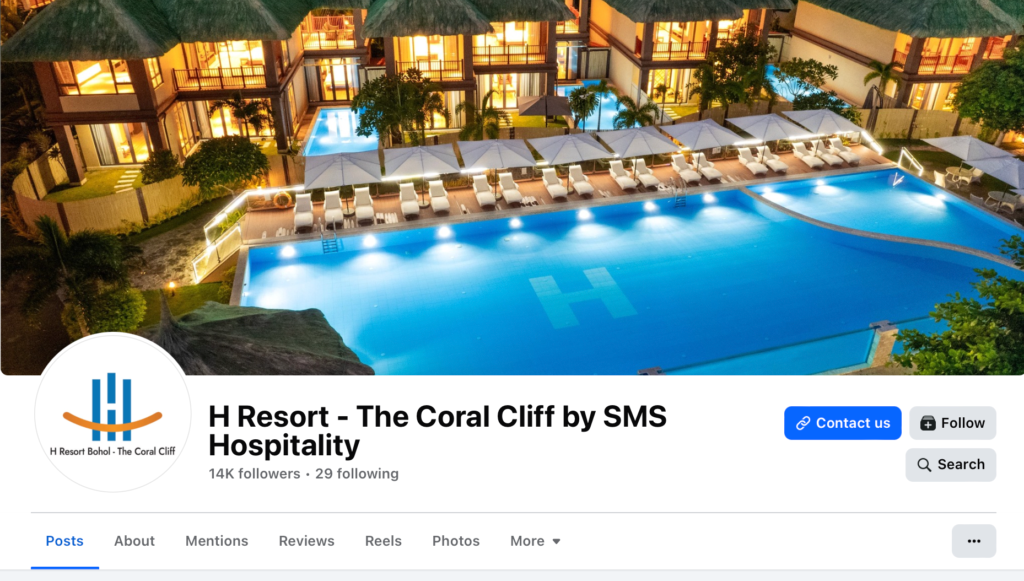Follow the H Resort page
This screenshot has width=1024, height=581.
(952, 423)
